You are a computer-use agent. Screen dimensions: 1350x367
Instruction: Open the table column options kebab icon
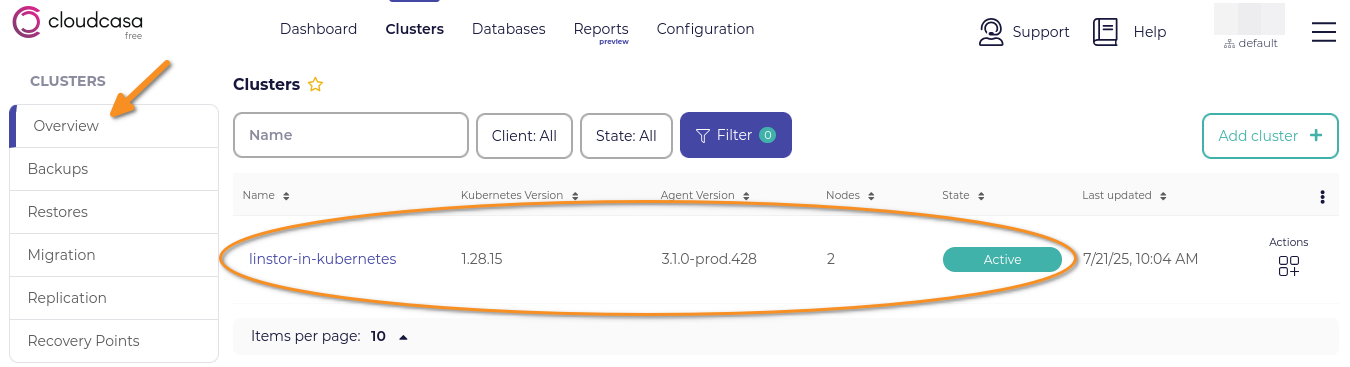1322,197
